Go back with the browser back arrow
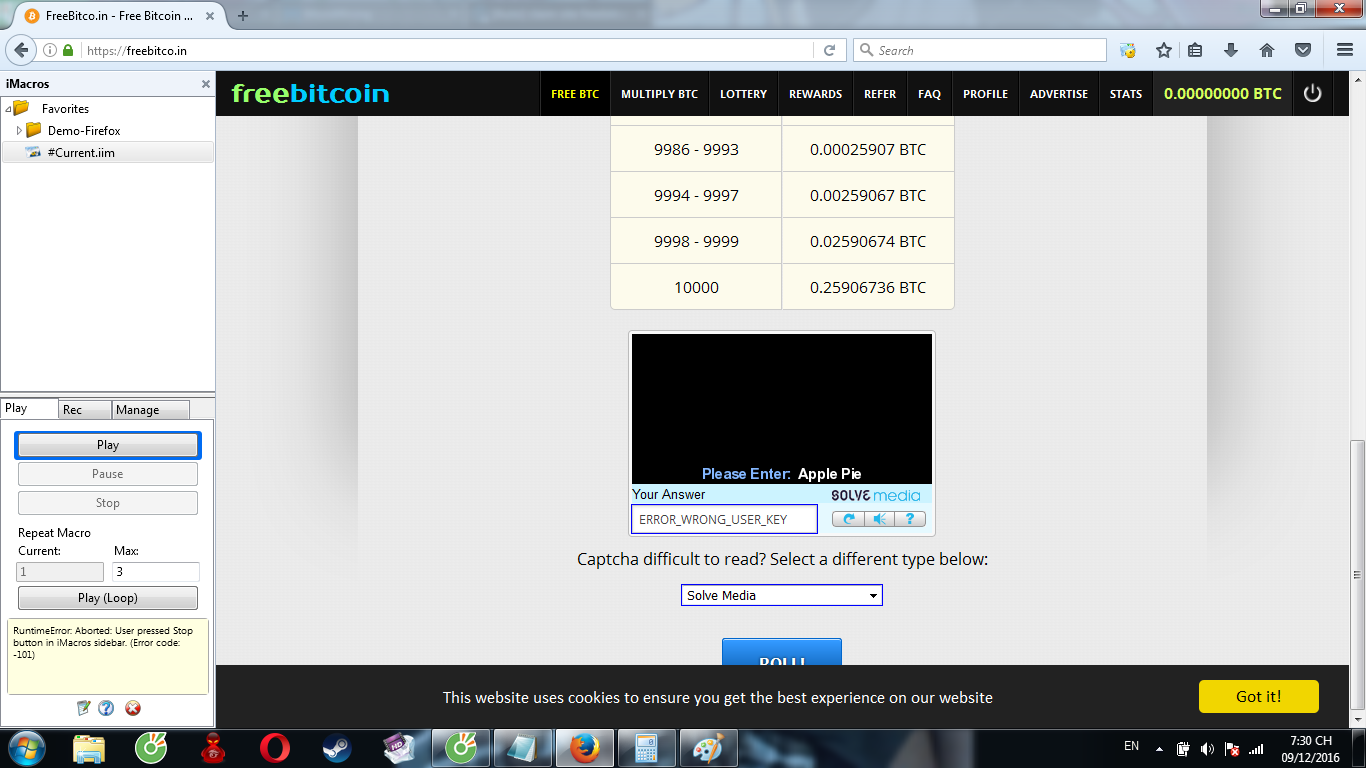This screenshot has width=1366, height=768. [x=22, y=50]
